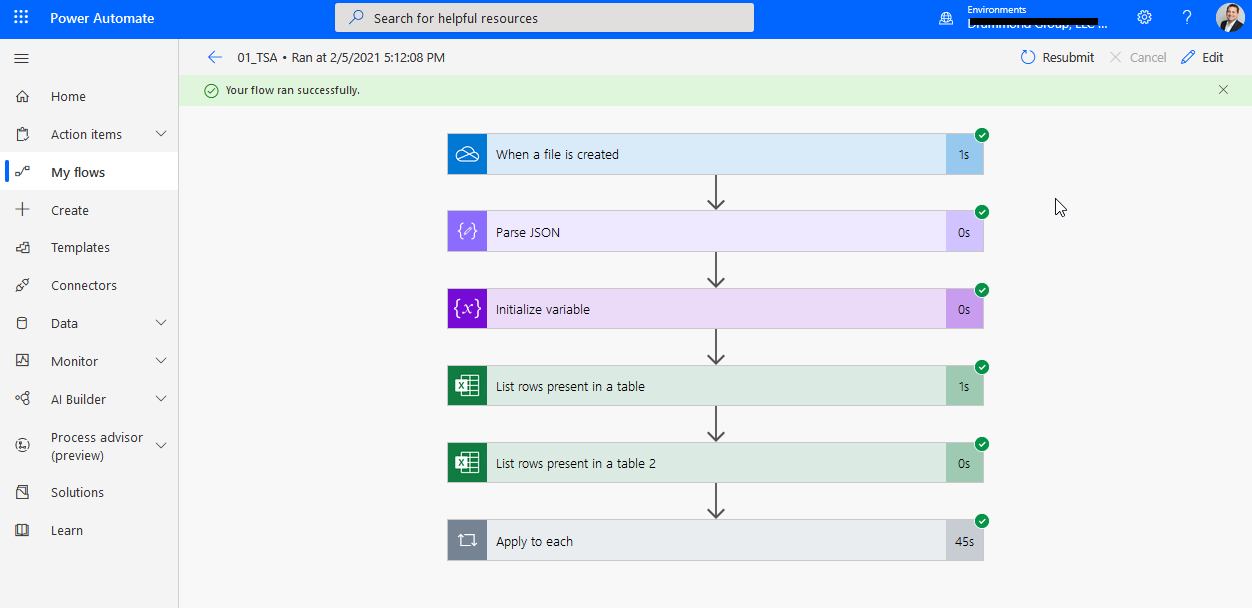Expand the Action items menu chevron
Screen dimensions: 1252x608
[161, 134]
